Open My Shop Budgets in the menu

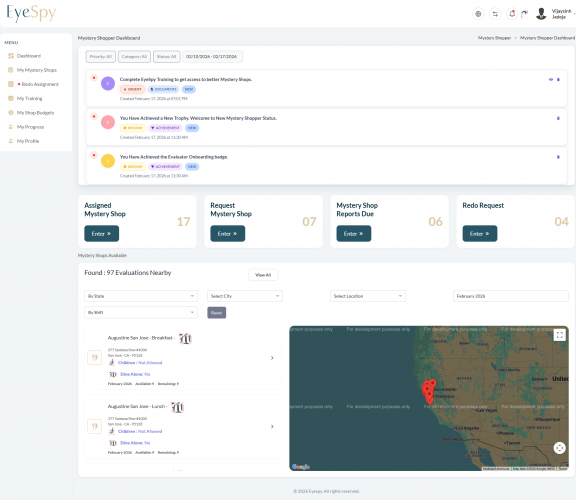point(35,113)
